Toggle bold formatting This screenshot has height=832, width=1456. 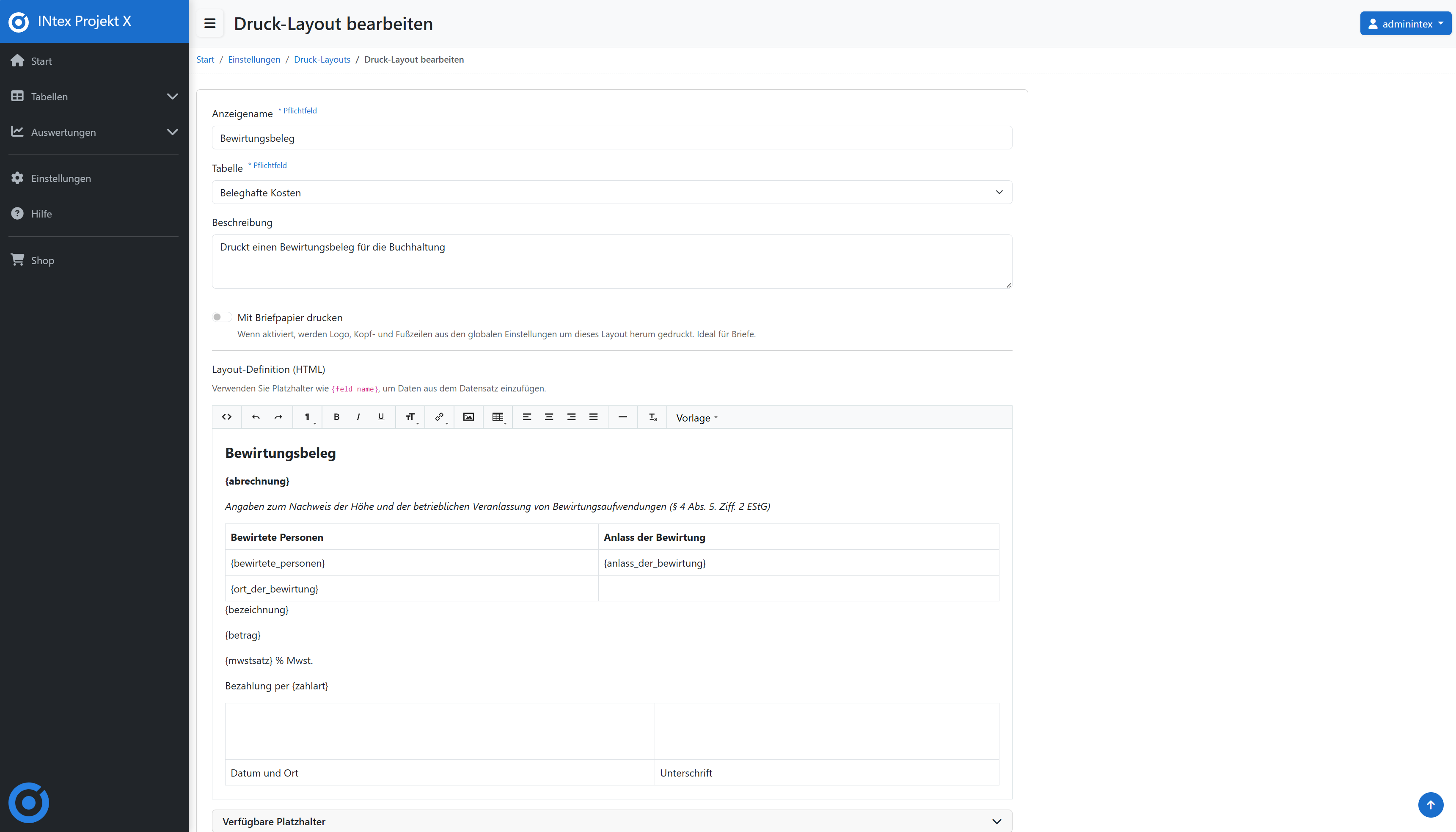[336, 417]
